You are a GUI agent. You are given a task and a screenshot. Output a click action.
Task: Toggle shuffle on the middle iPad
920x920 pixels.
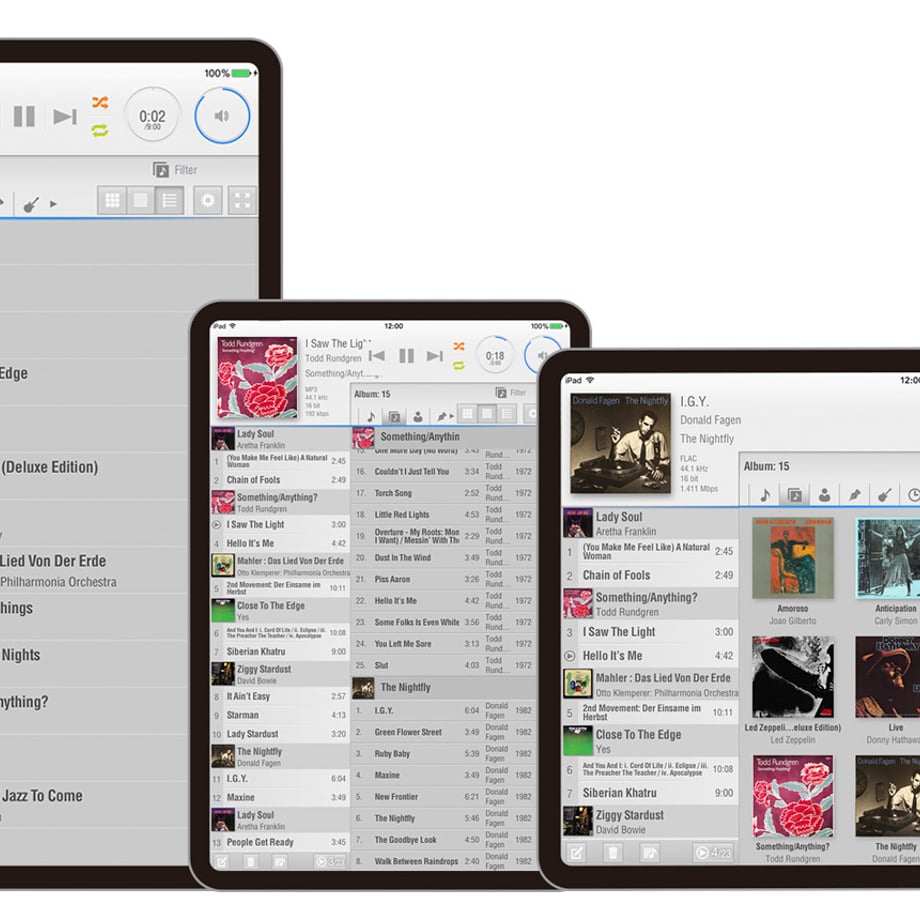[x=459, y=347]
